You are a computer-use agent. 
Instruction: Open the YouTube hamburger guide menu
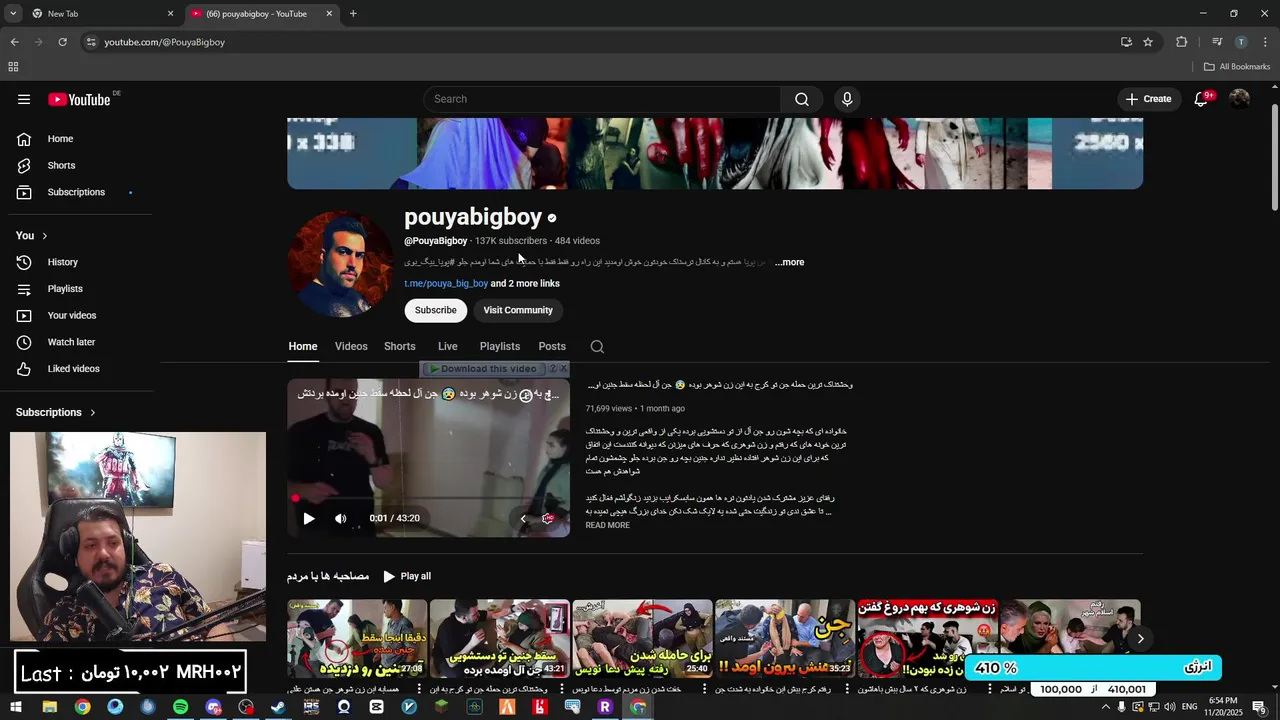24,99
